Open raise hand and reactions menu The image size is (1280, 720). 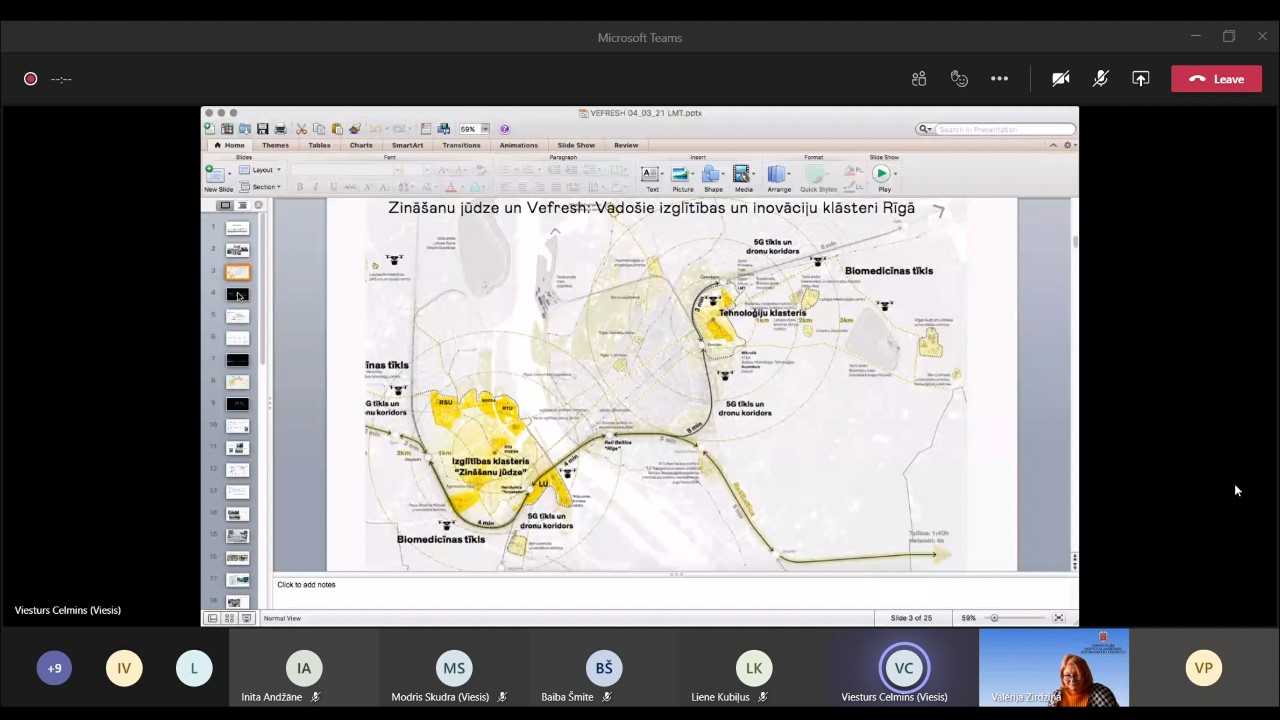click(959, 79)
